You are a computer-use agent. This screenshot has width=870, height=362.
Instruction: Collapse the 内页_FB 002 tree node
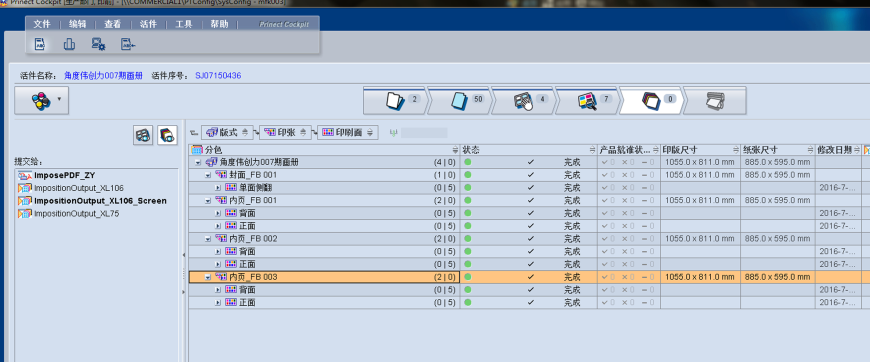click(x=208, y=239)
